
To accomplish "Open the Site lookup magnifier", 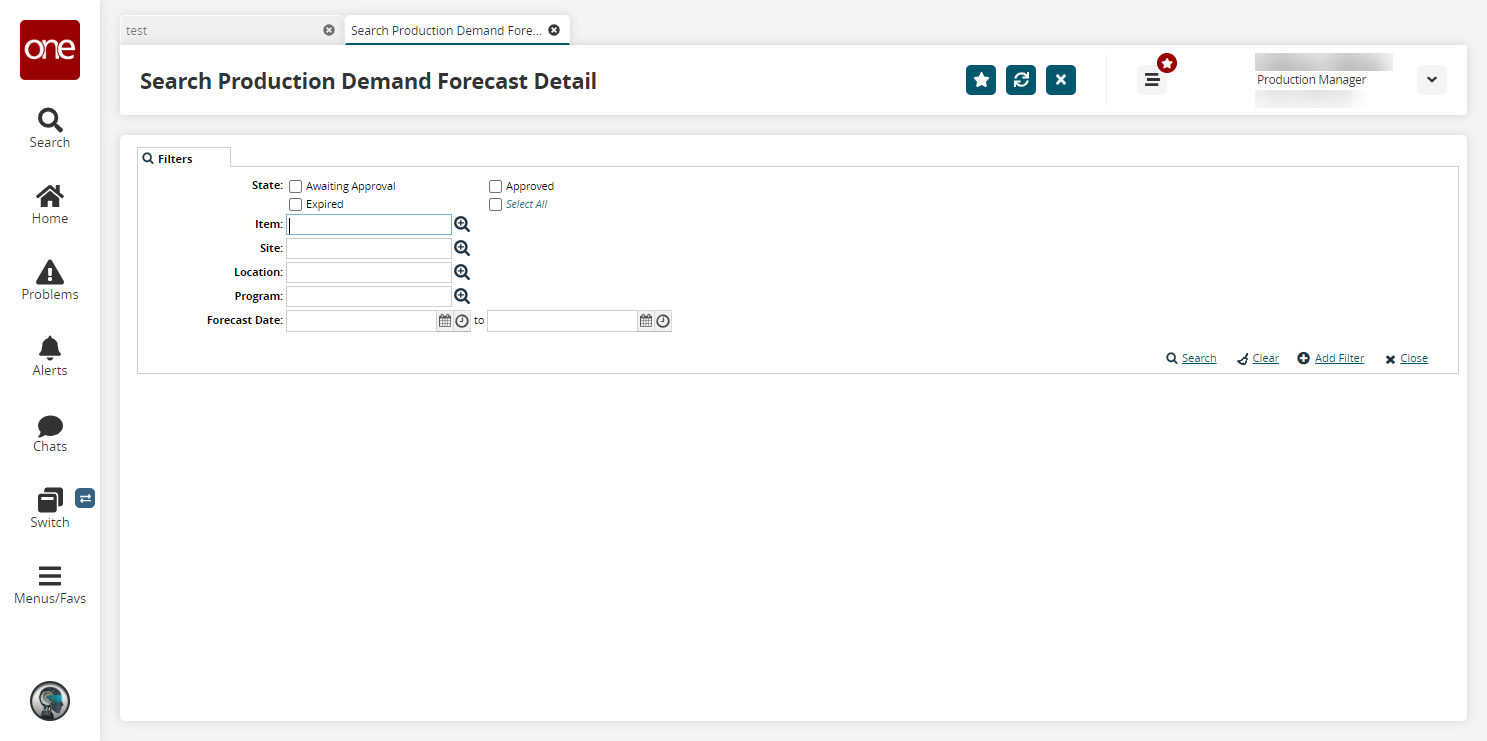I will pyautogui.click(x=462, y=248).
